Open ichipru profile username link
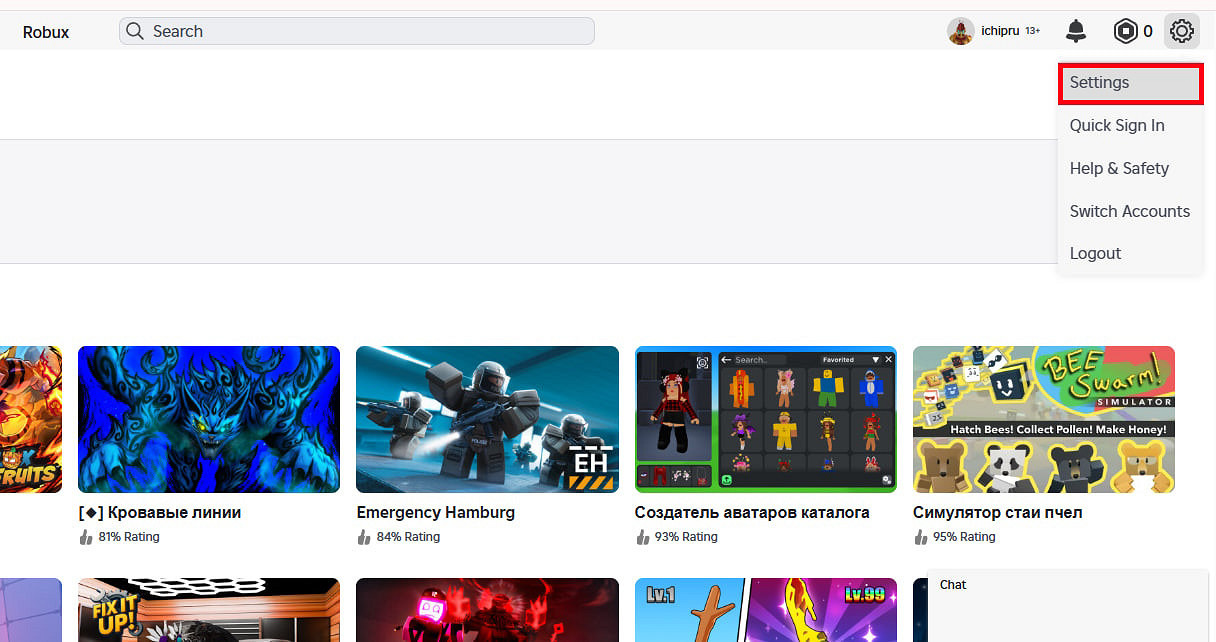Viewport: 1216px width, 642px height. (x=999, y=31)
